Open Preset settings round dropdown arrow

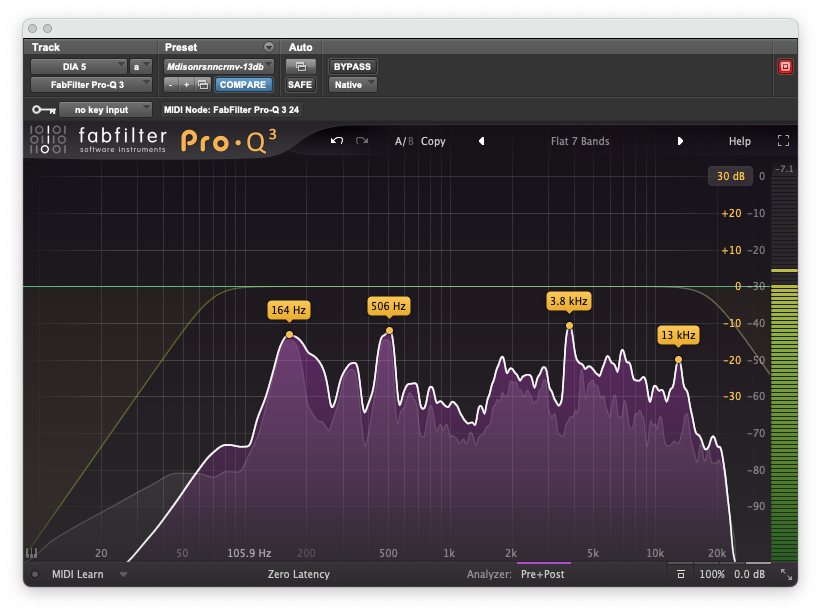coord(269,47)
